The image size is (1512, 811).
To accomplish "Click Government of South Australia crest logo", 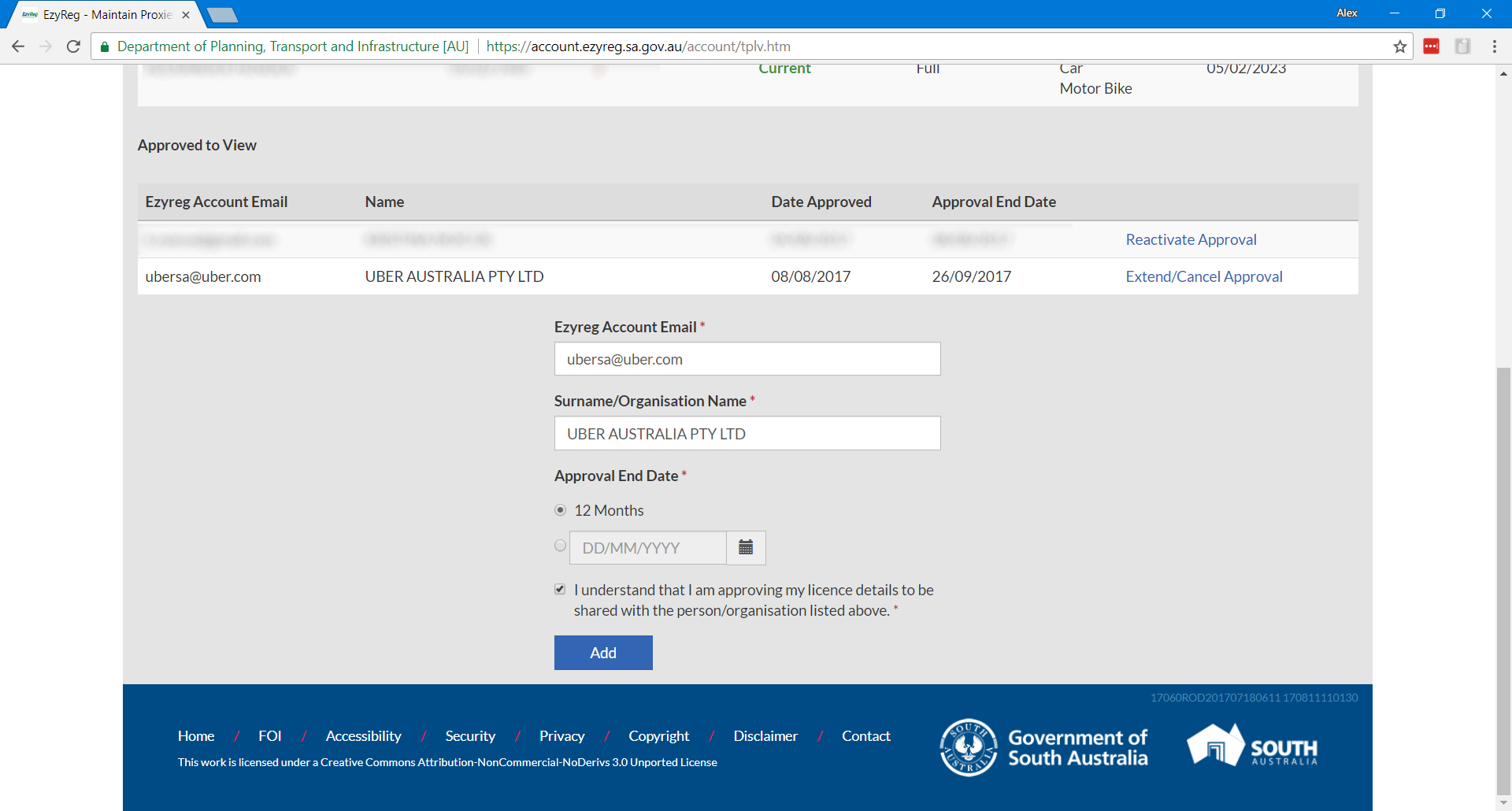I will point(968,747).
